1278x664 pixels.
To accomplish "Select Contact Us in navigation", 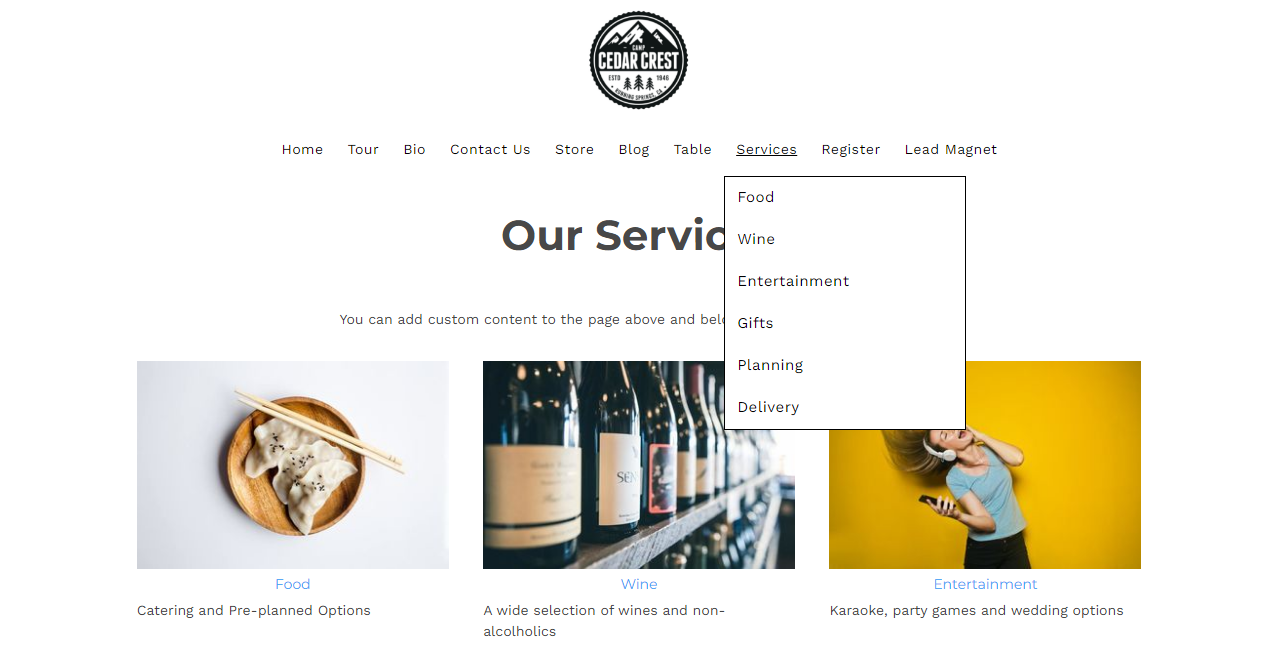I will 490,150.
